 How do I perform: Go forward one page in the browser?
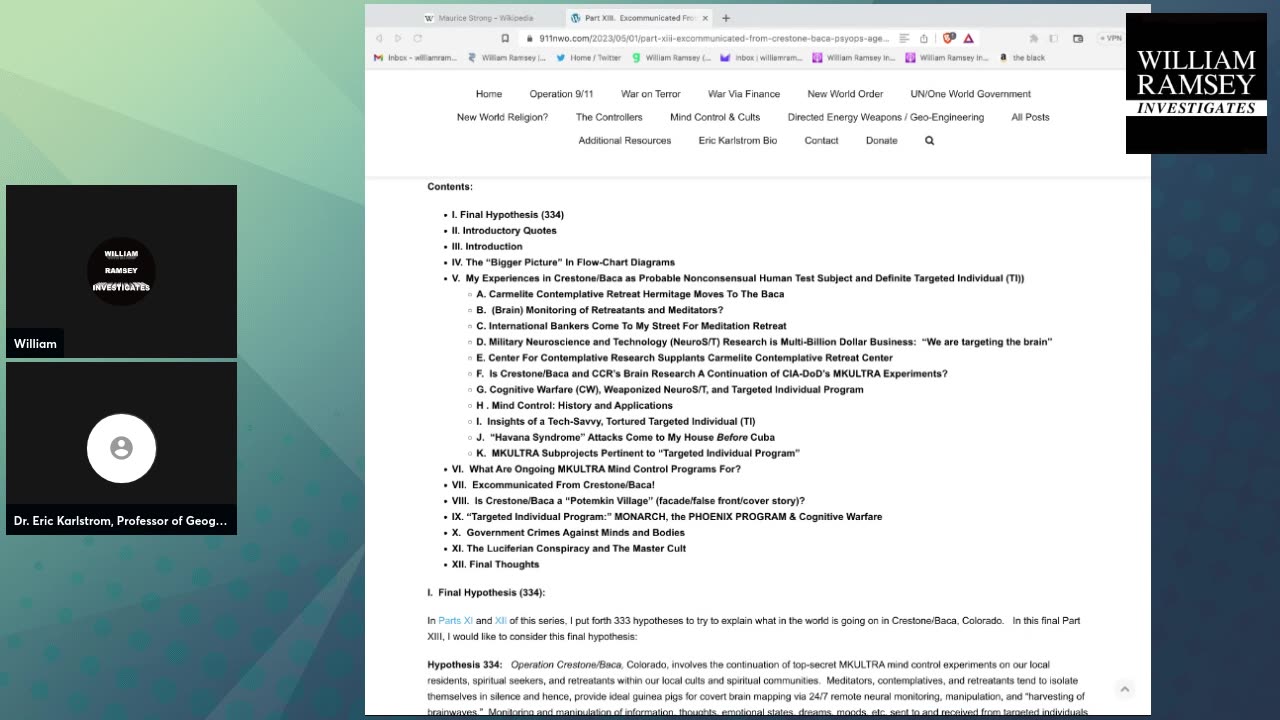tap(398, 38)
